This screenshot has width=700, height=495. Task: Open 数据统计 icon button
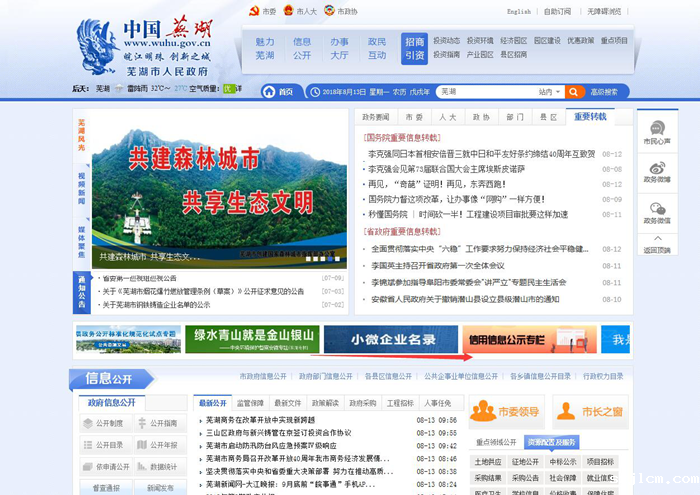pyautogui.click(x=160, y=467)
